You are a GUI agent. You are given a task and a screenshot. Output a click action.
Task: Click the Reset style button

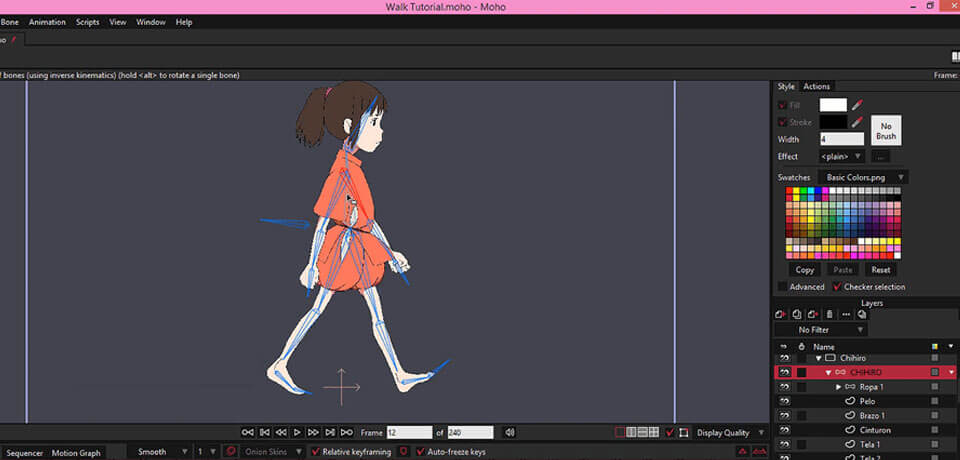pyautogui.click(x=880, y=270)
